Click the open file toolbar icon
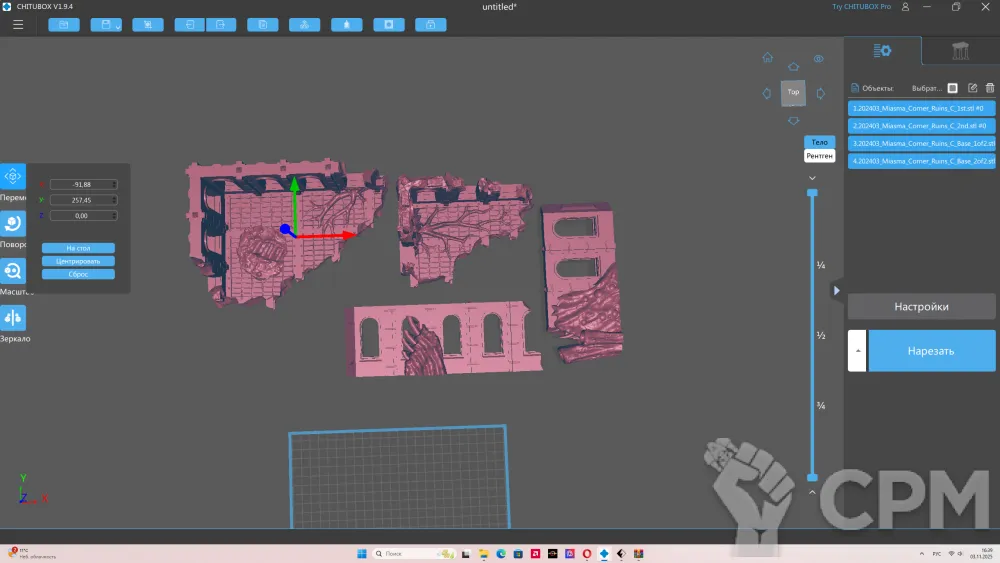 pyautogui.click(x=64, y=24)
